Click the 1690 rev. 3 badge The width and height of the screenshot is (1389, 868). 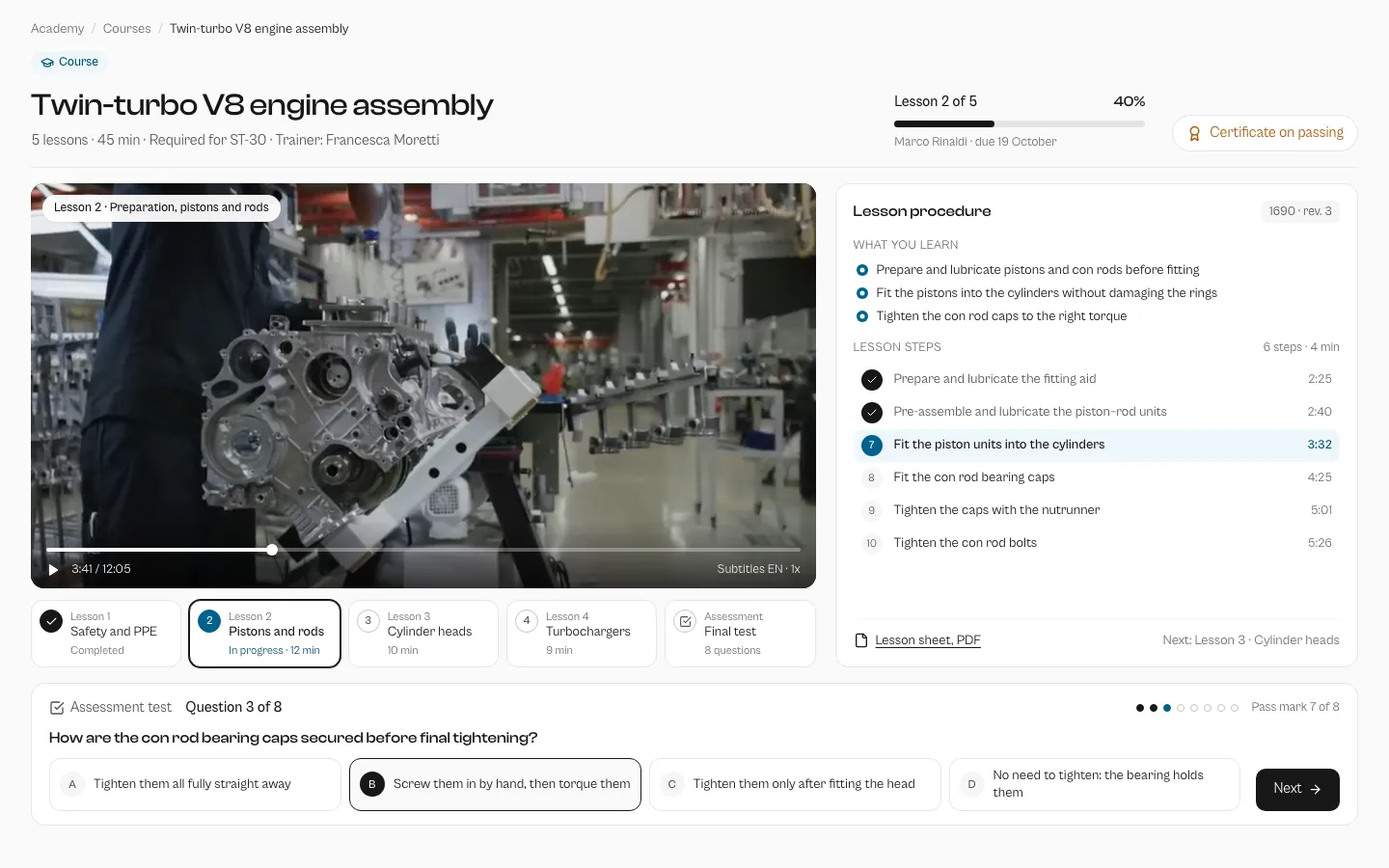point(1300,211)
